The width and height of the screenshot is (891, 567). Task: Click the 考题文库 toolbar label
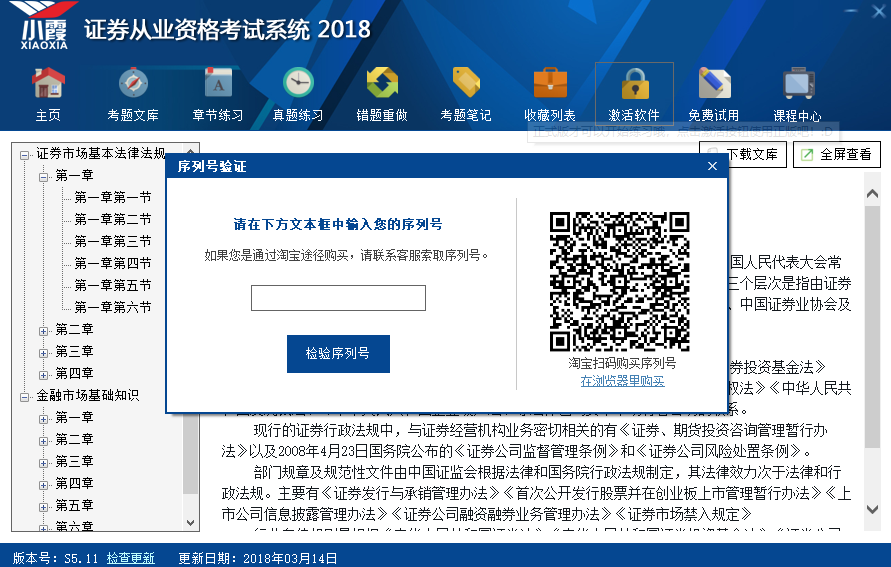pyautogui.click(x=133, y=115)
